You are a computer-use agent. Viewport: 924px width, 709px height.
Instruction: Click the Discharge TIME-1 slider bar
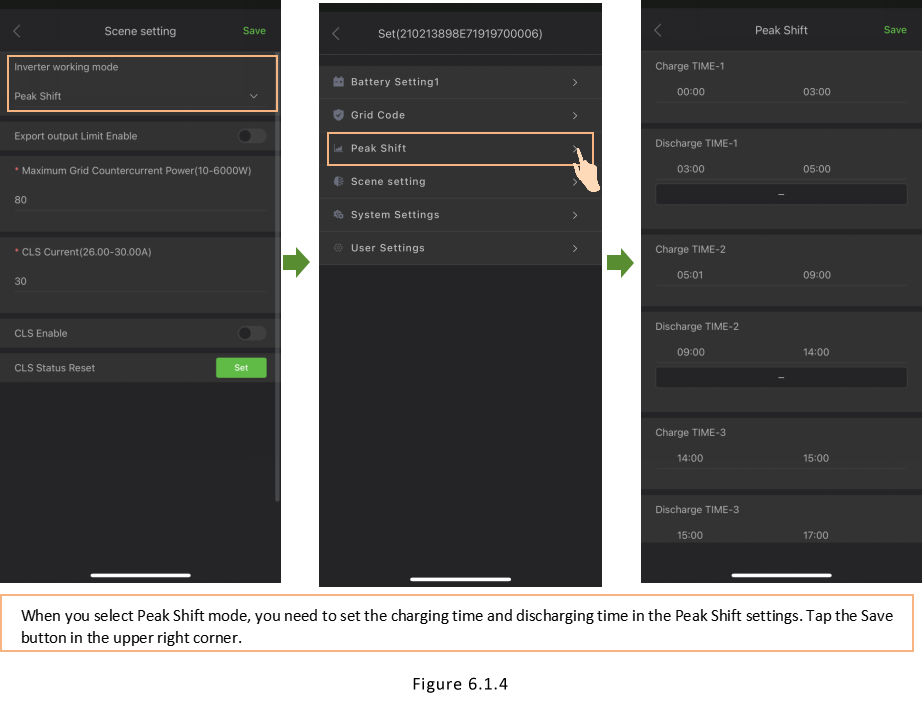click(781, 194)
